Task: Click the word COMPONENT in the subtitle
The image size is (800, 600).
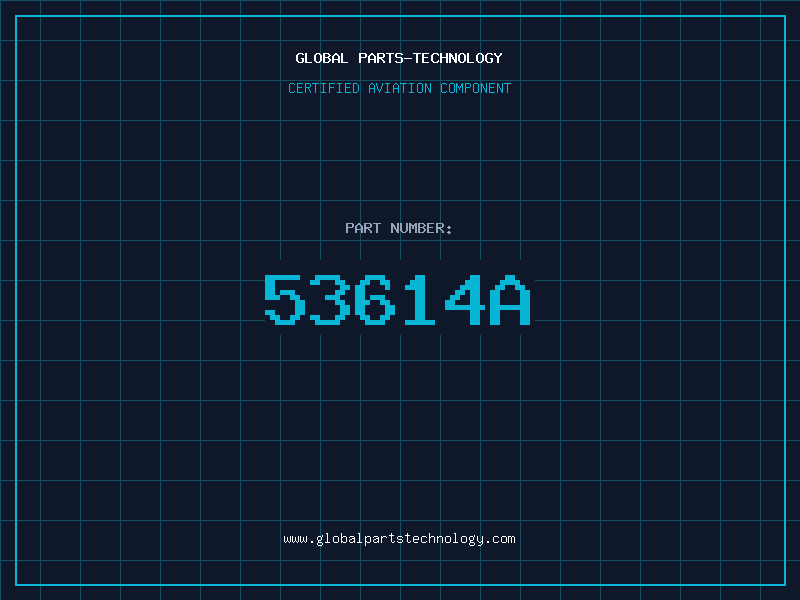Action: (x=476, y=88)
